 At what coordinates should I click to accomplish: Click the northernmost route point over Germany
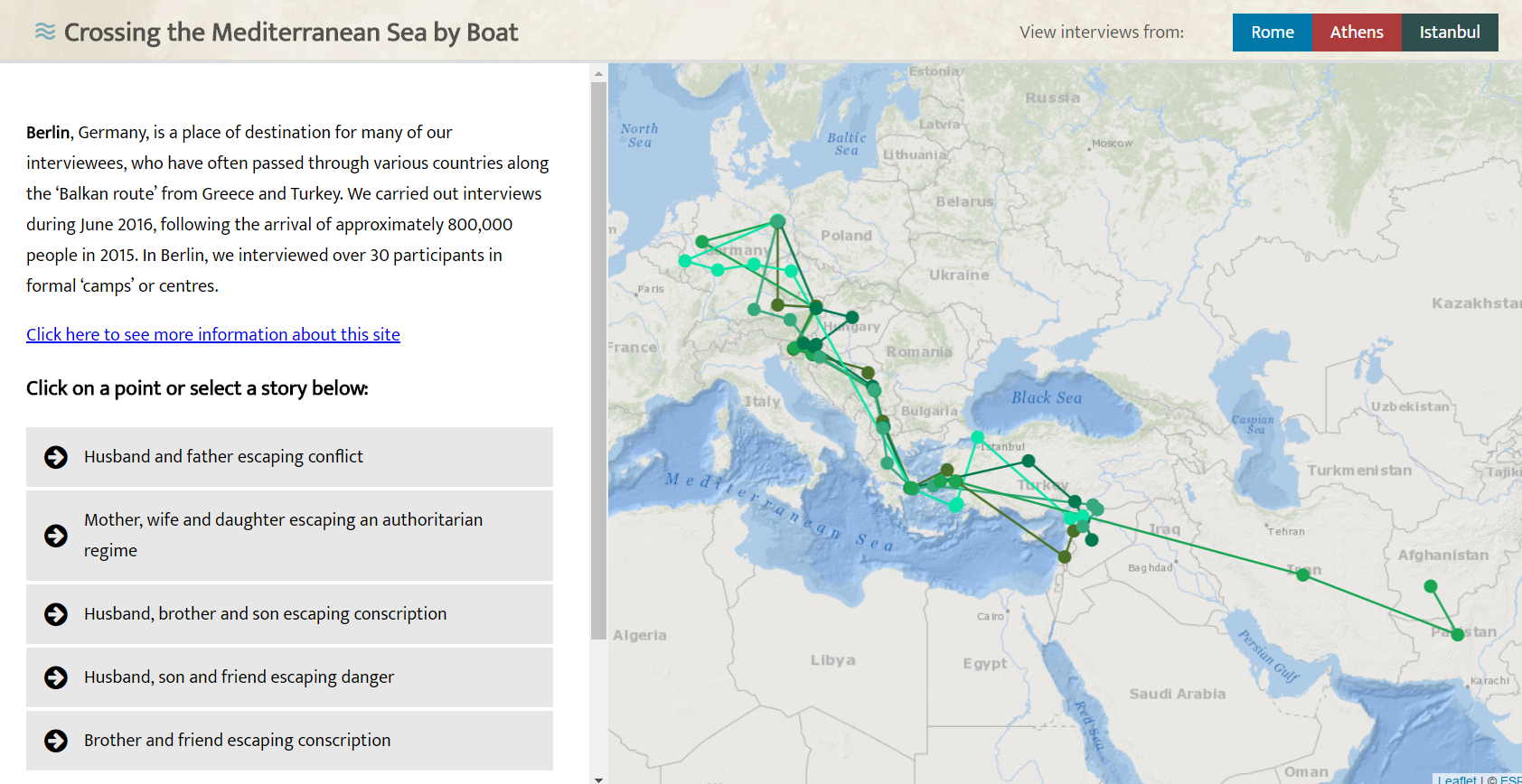[x=777, y=219]
